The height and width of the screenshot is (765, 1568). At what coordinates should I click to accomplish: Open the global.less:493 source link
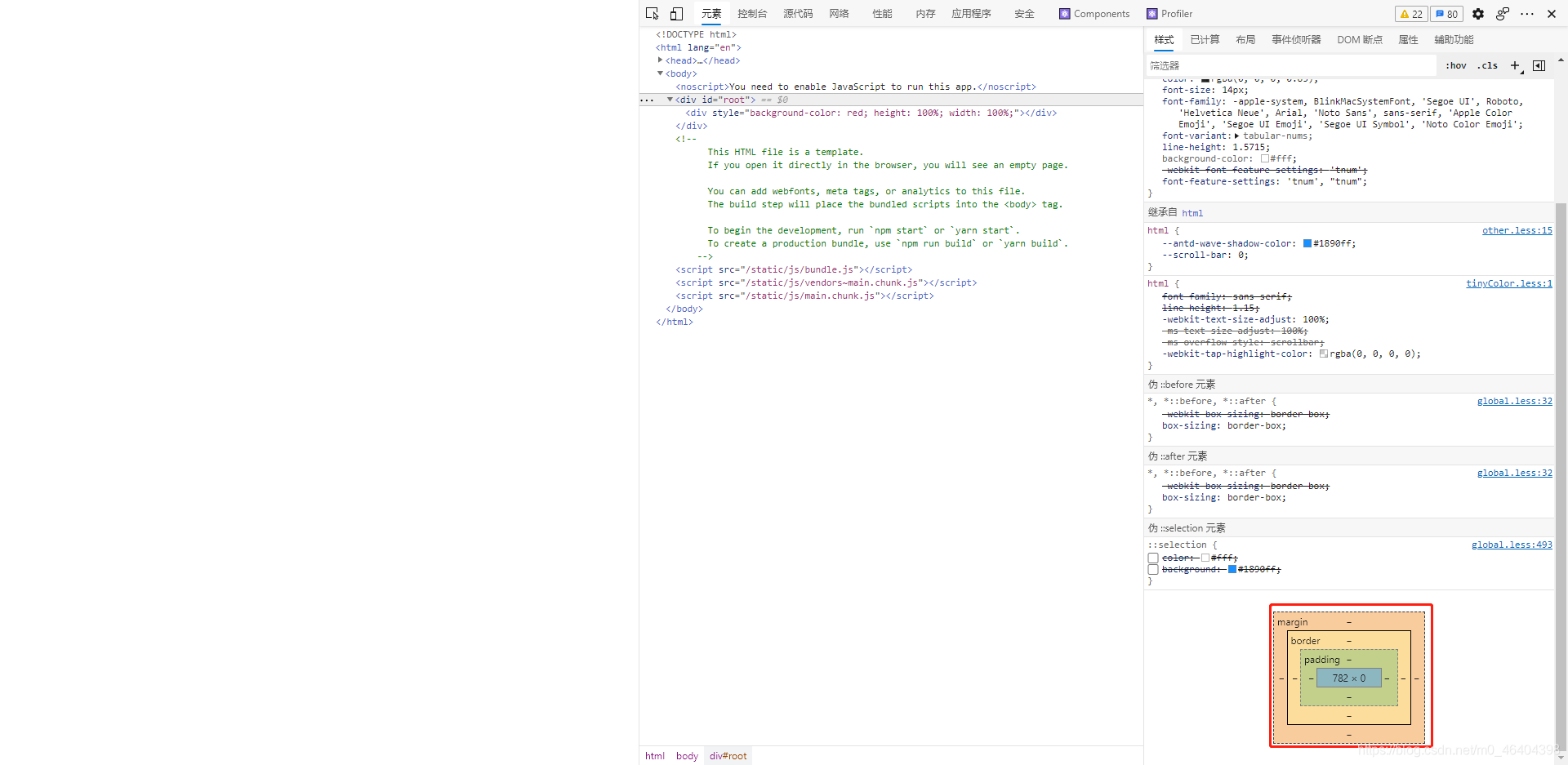click(x=1512, y=545)
